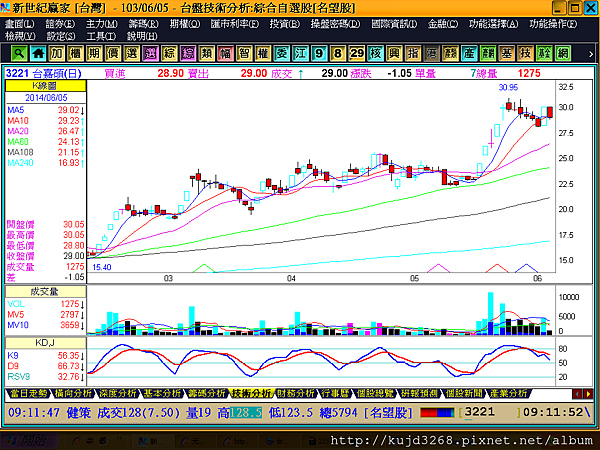This screenshot has height=450, width=600.
Task: Click the green 網 toolbar icon
Action: tap(563, 53)
